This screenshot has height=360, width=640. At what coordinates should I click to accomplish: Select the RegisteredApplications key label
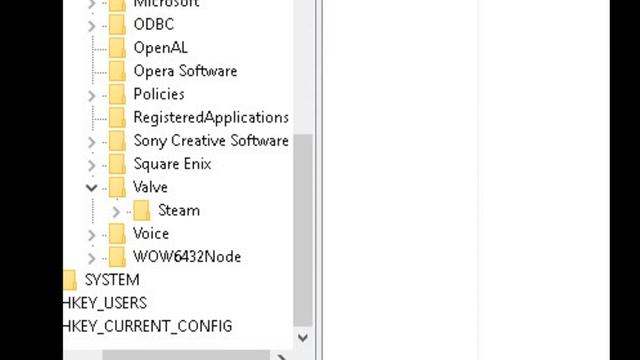click(x=211, y=118)
